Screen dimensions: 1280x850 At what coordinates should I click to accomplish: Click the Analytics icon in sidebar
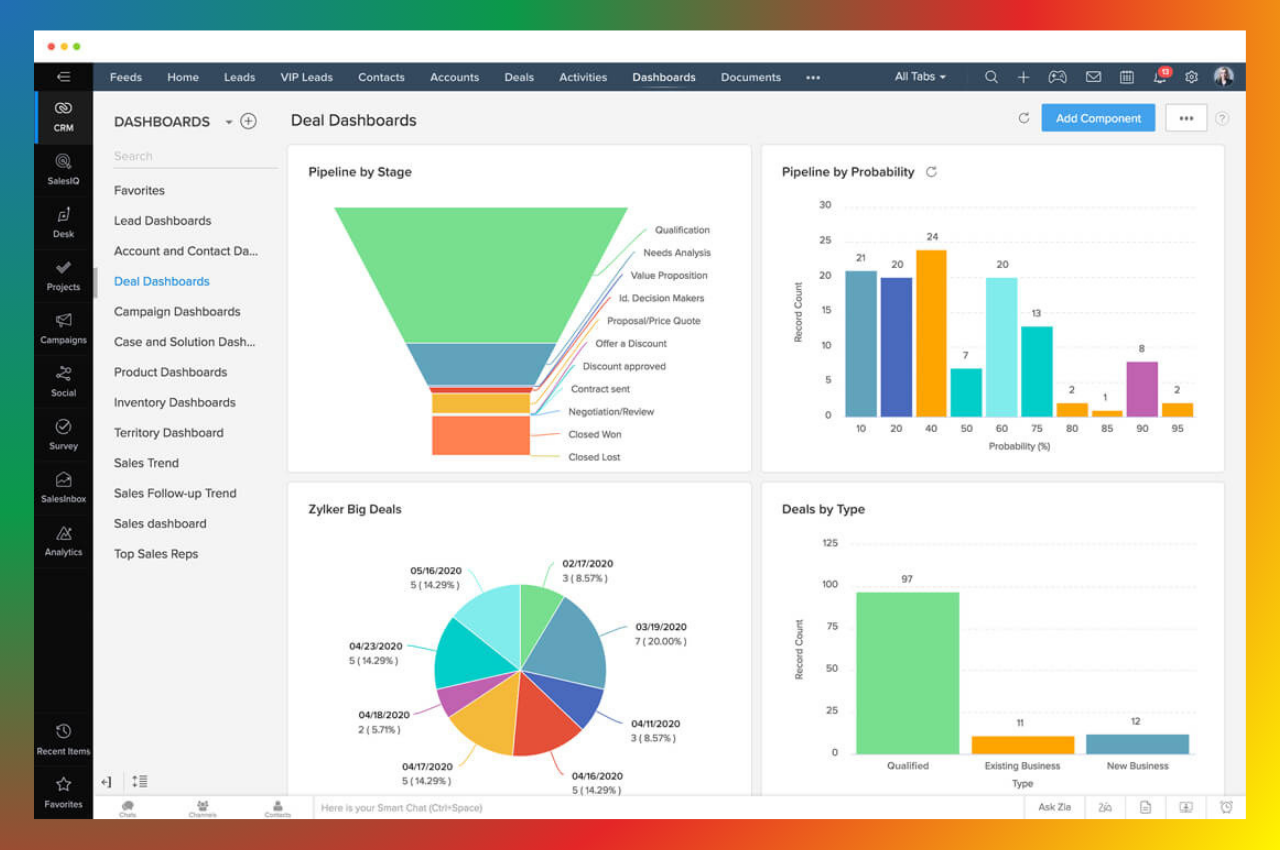point(63,539)
